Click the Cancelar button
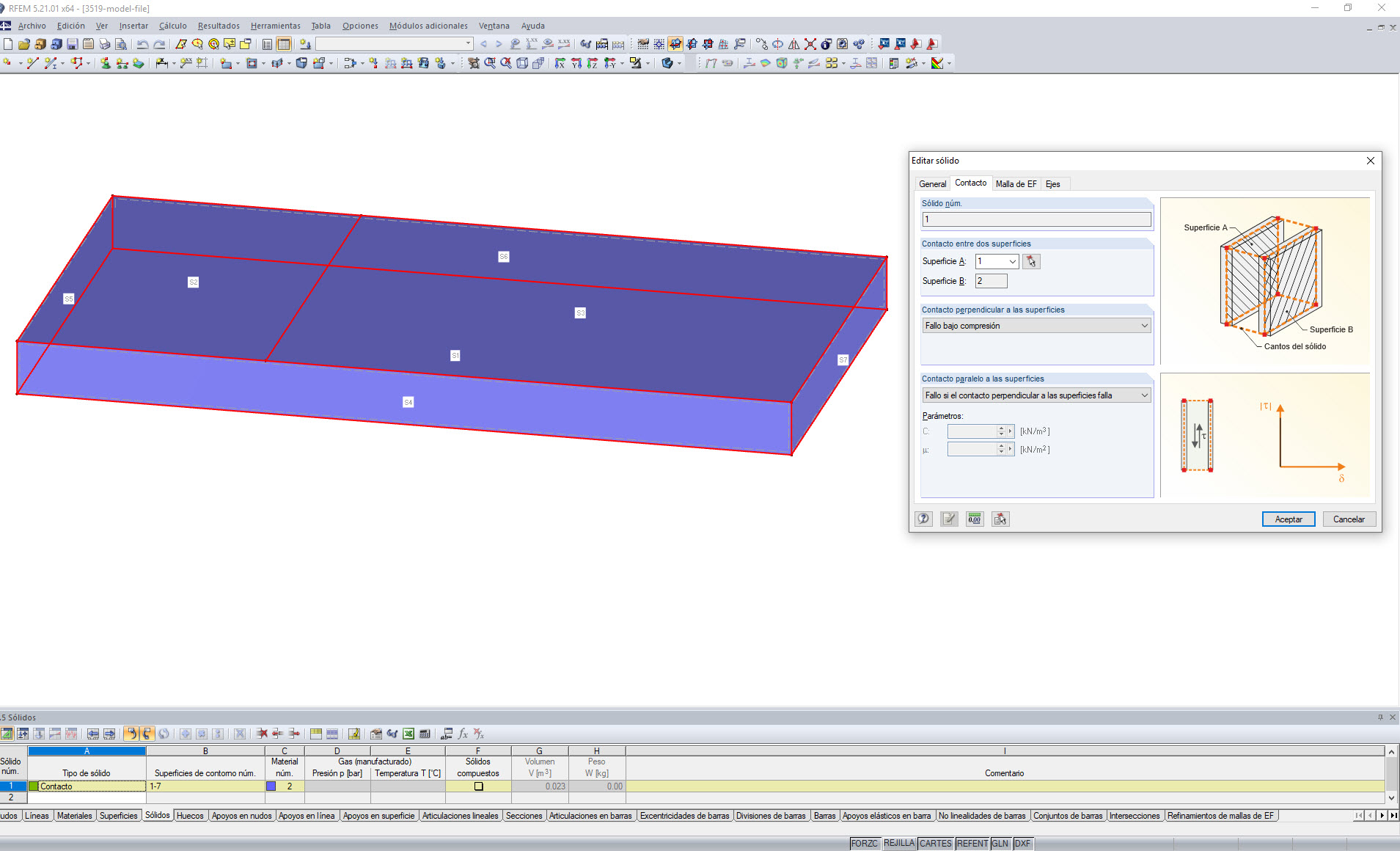Screen dimensions: 1400x851 tap(1349, 519)
